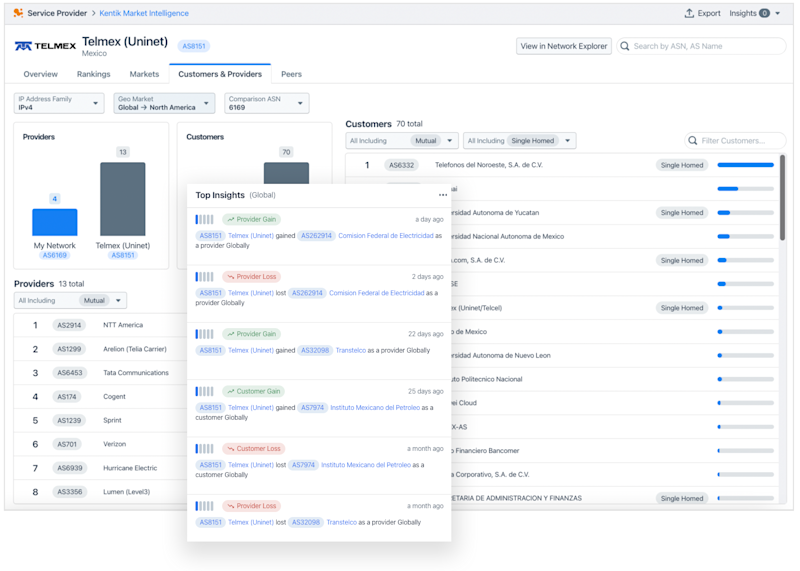
Task: Click the Customer Loss badge
Action: click(254, 449)
